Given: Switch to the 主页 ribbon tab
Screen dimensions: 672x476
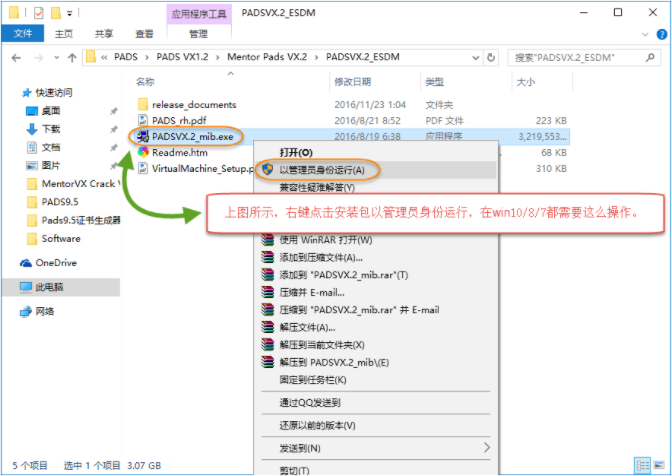Looking at the screenshot, I should click(64, 34).
